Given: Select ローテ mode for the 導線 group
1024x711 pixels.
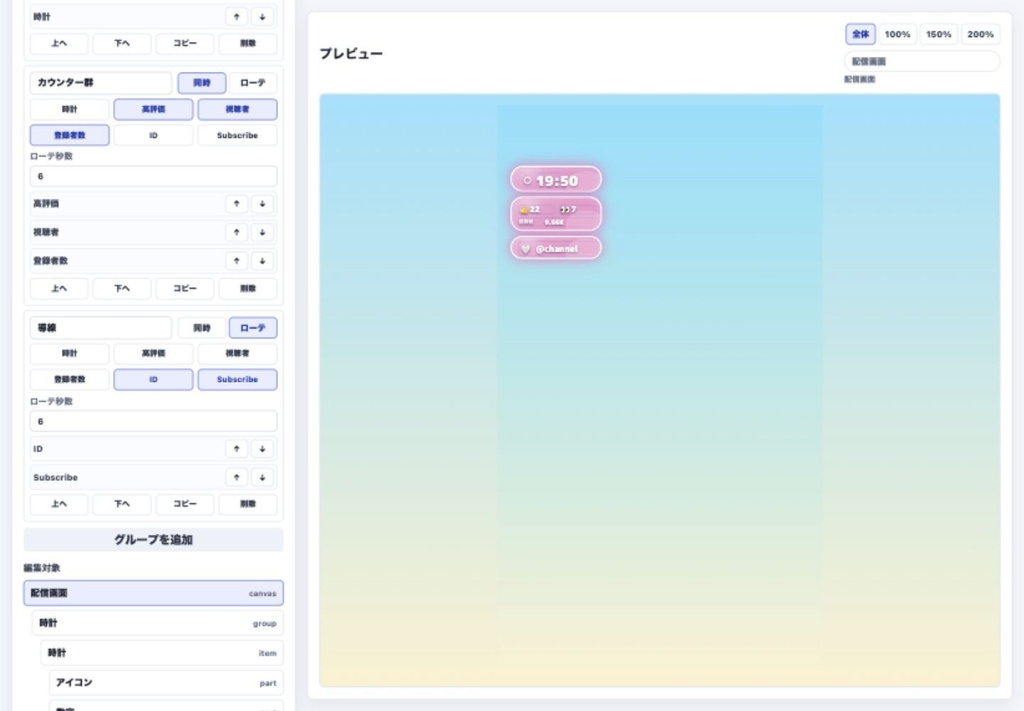Looking at the screenshot, I should (x=253, y=328).
